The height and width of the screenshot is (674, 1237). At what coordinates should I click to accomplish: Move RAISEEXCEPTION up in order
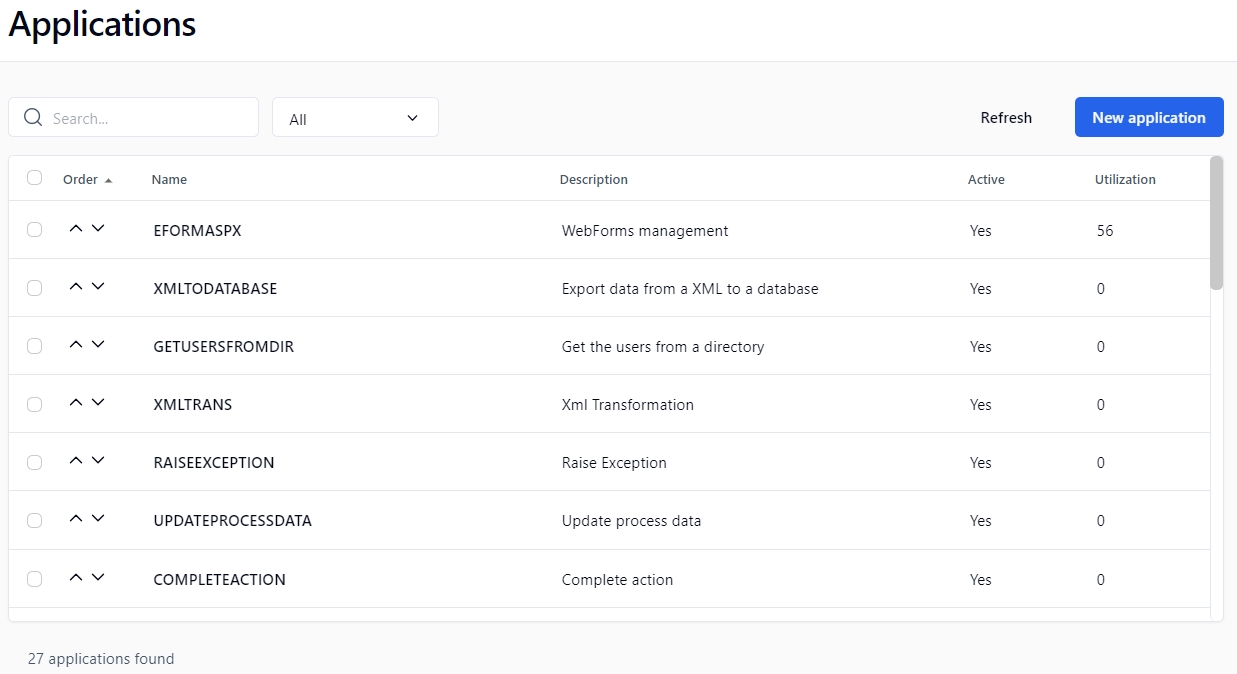76,461
